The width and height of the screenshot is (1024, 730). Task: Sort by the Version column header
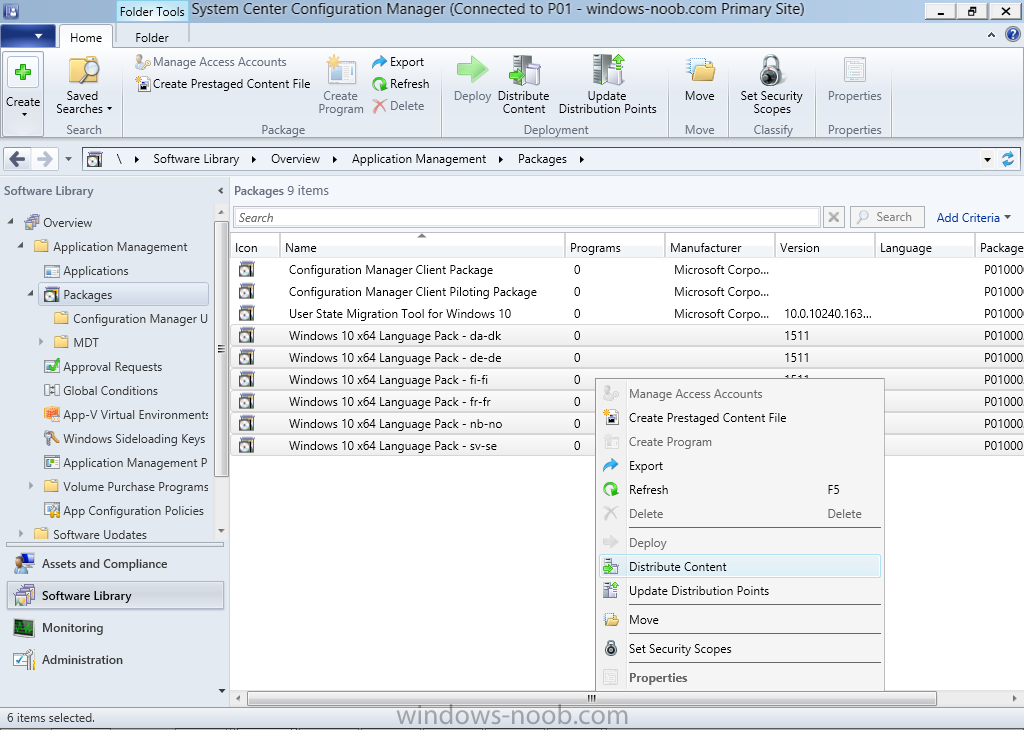click(825, 247)
